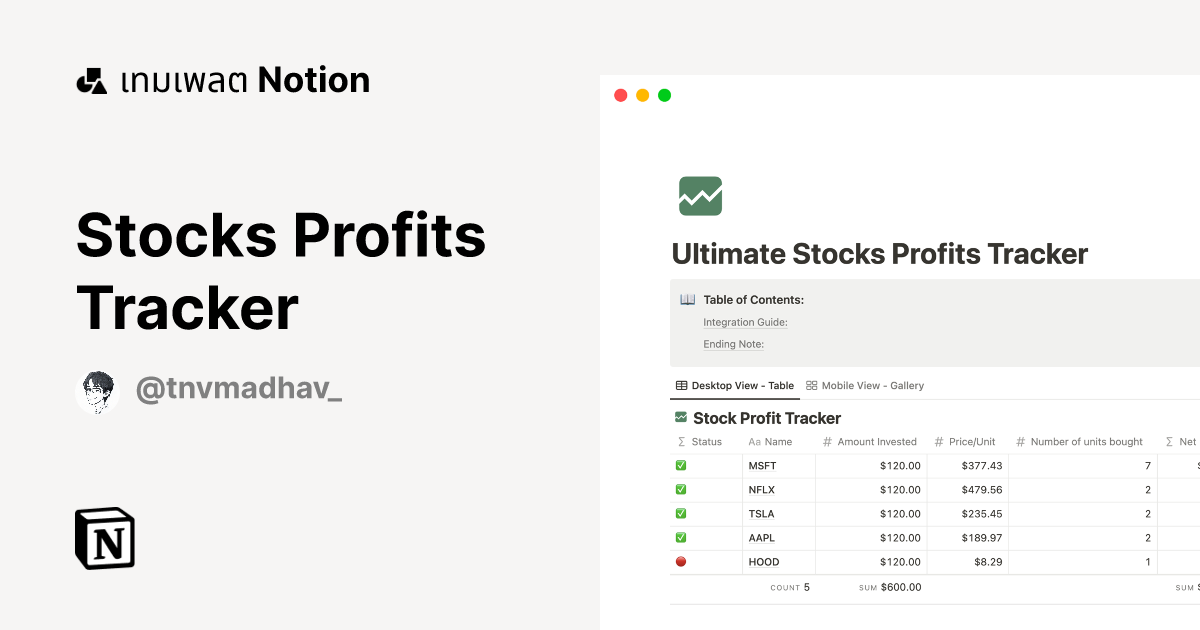Open the Amount Invested column header menu

876,442
